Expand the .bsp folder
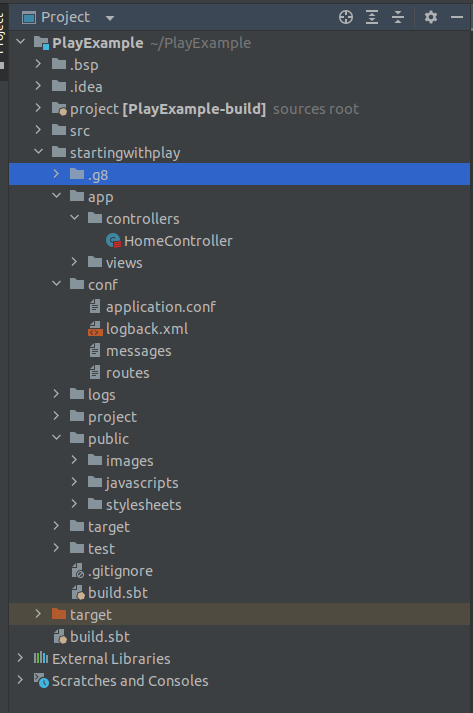Screen dimensions: 473x713 coord(38,64)
